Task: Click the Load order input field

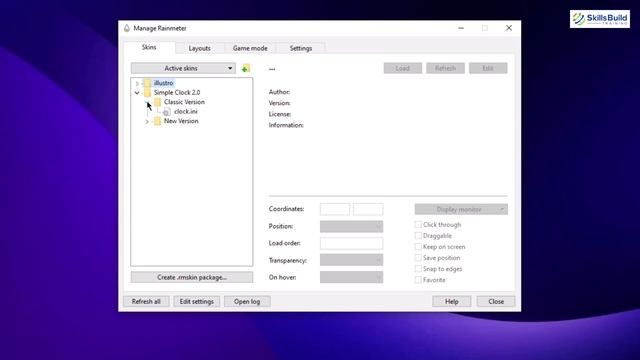Action: (351, 243)
